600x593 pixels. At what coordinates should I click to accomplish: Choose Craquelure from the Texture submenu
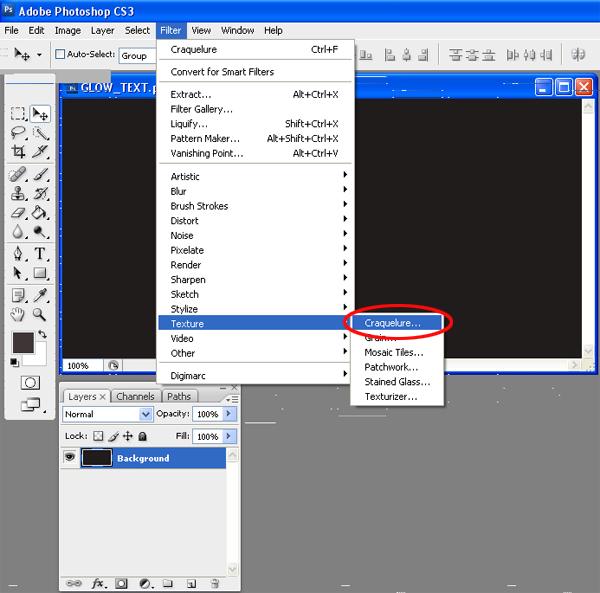(396, 323)
